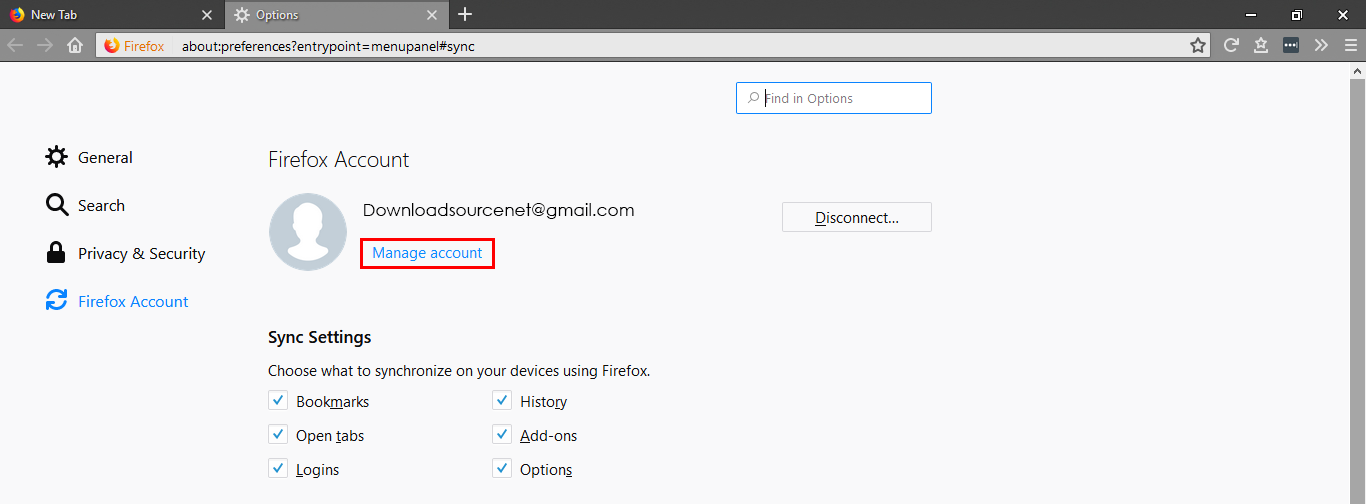Viewport: 1366px width, 504px height.
Task: Close the Options tab
Action: [x=432, y=15]
